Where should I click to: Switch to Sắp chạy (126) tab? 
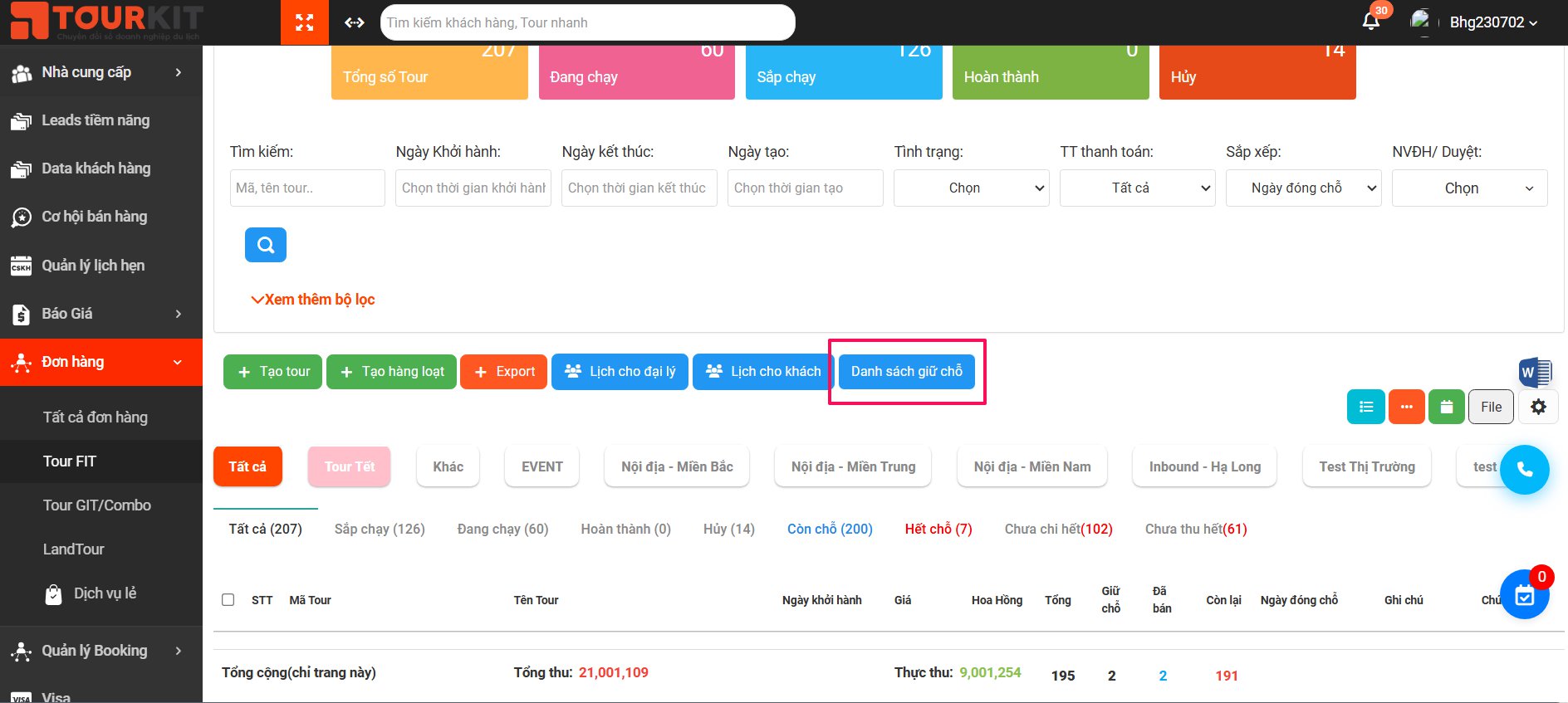(x=380, y=529)
